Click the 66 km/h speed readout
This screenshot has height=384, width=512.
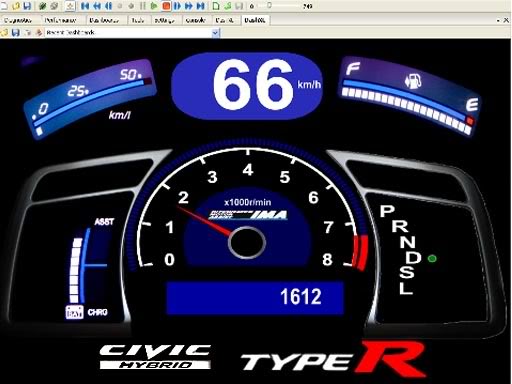pos(247,86)
